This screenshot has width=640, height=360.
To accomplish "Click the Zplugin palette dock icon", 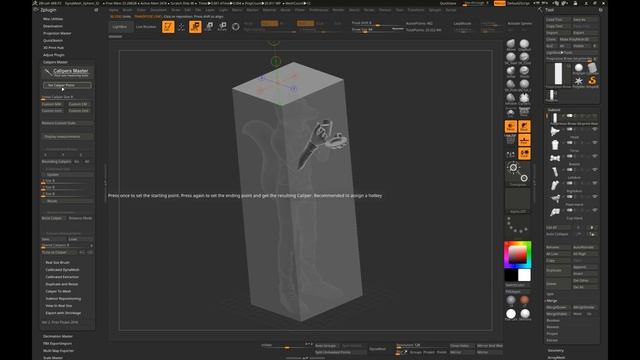I will pos(96,10).
